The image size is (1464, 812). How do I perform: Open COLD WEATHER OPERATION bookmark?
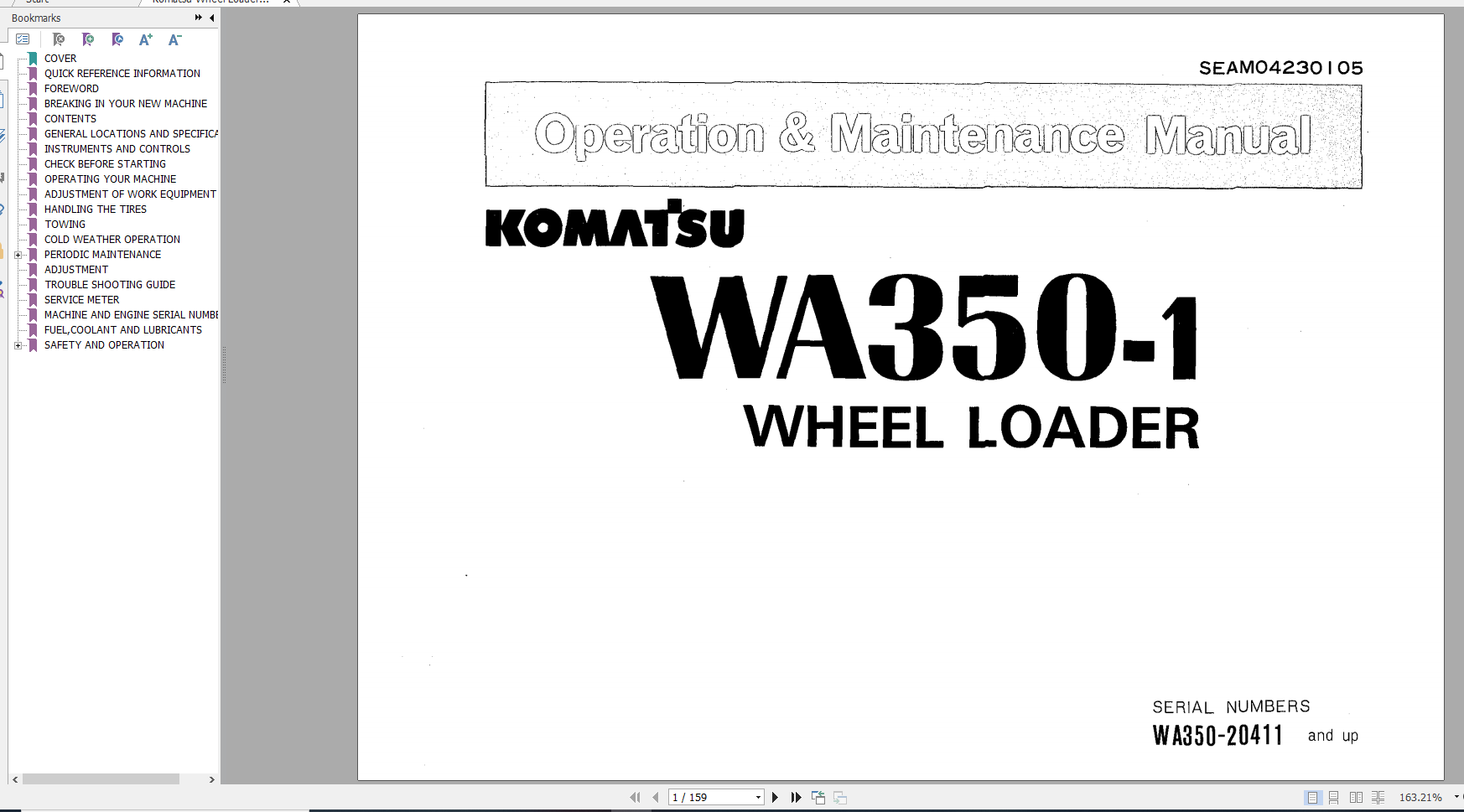pos(112,240)
